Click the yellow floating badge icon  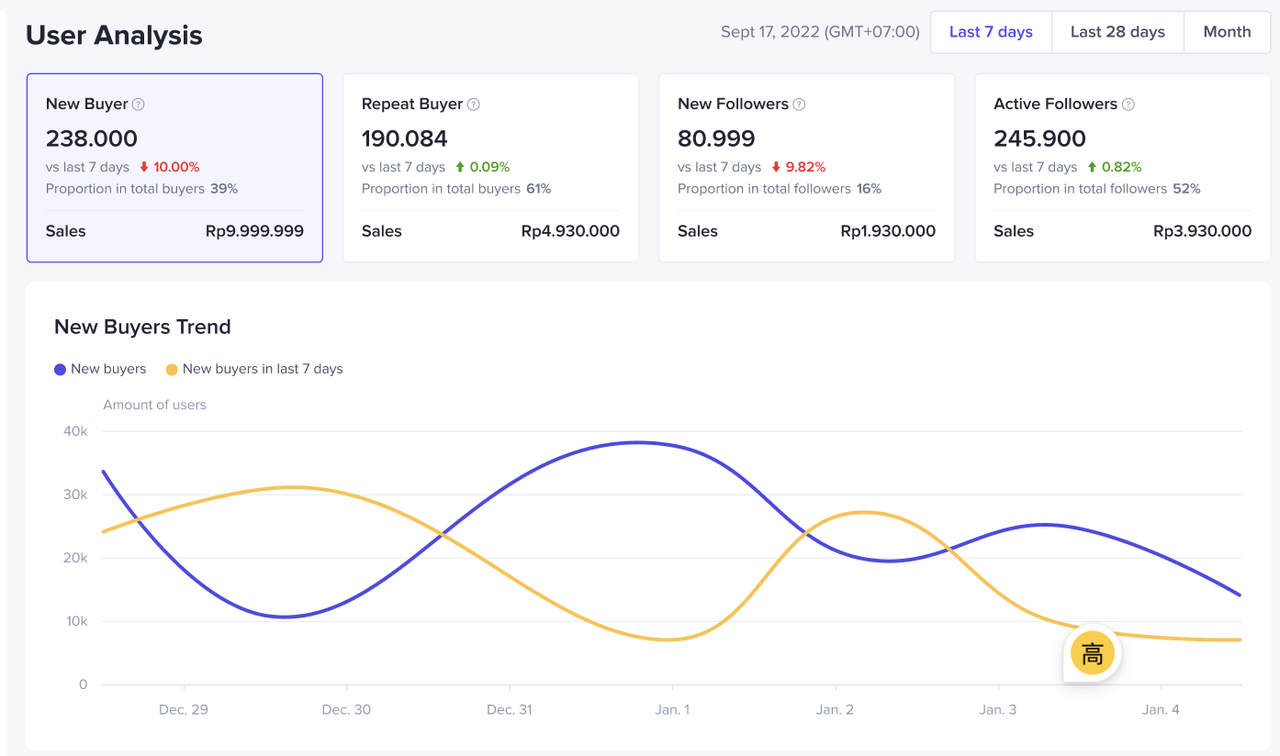pyautogui.click(x=1092, y=654)
